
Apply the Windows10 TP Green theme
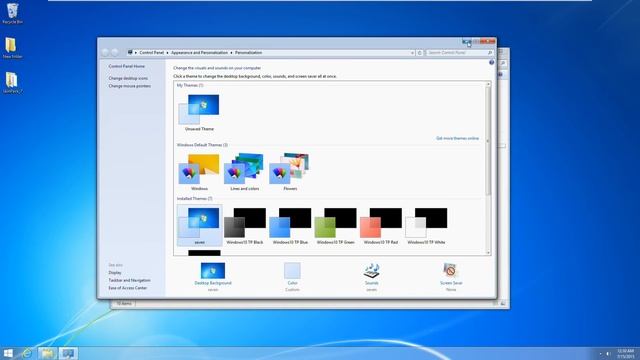point(336,223)
